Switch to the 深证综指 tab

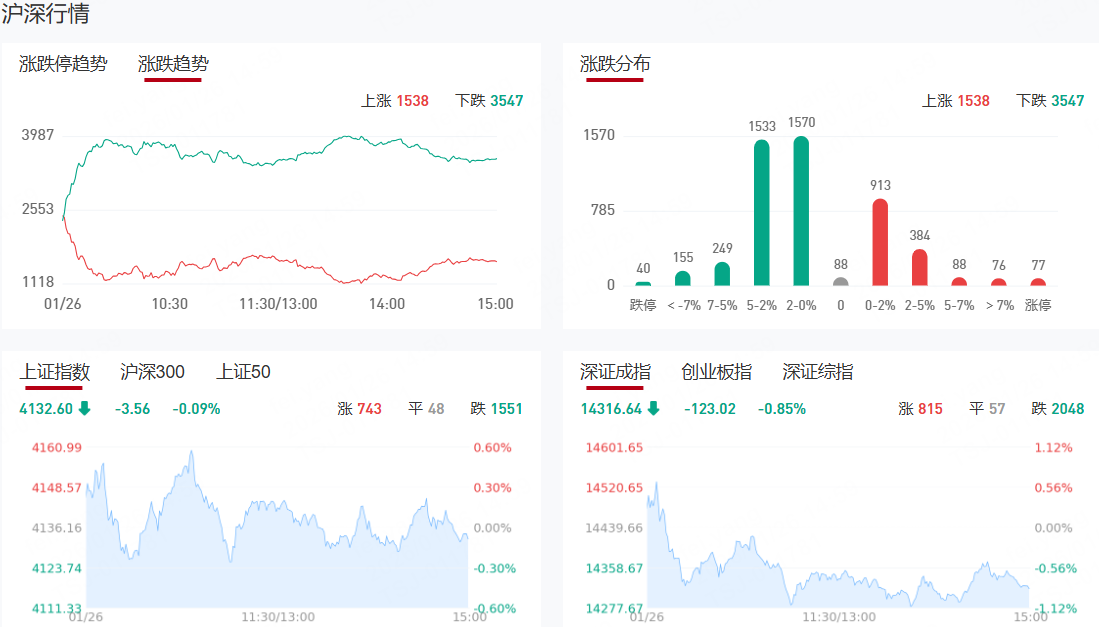pyautogui.click(x=817, y=371)
